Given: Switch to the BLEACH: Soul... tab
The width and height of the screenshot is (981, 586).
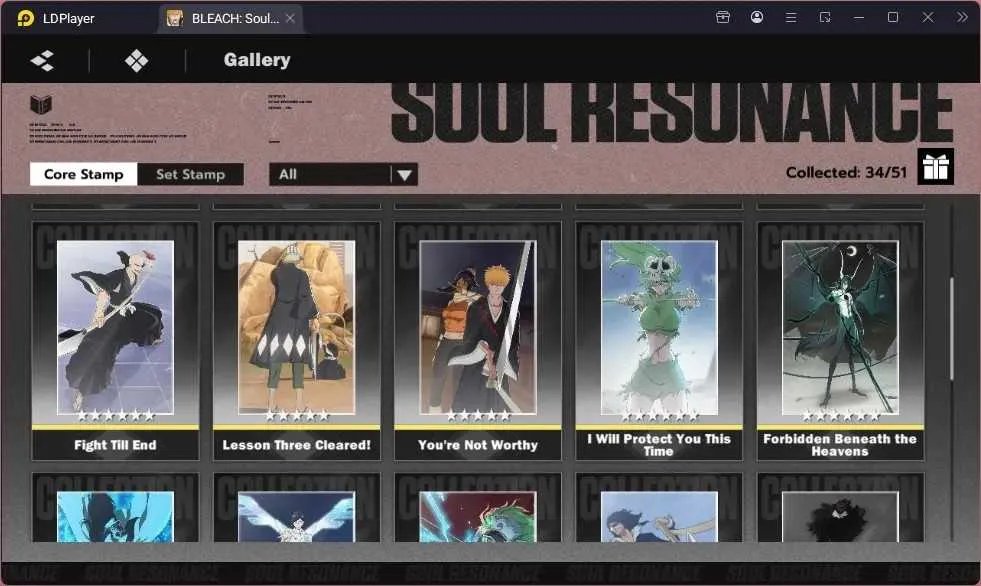Looking at the screenshot, I should (x=231, y=19).
